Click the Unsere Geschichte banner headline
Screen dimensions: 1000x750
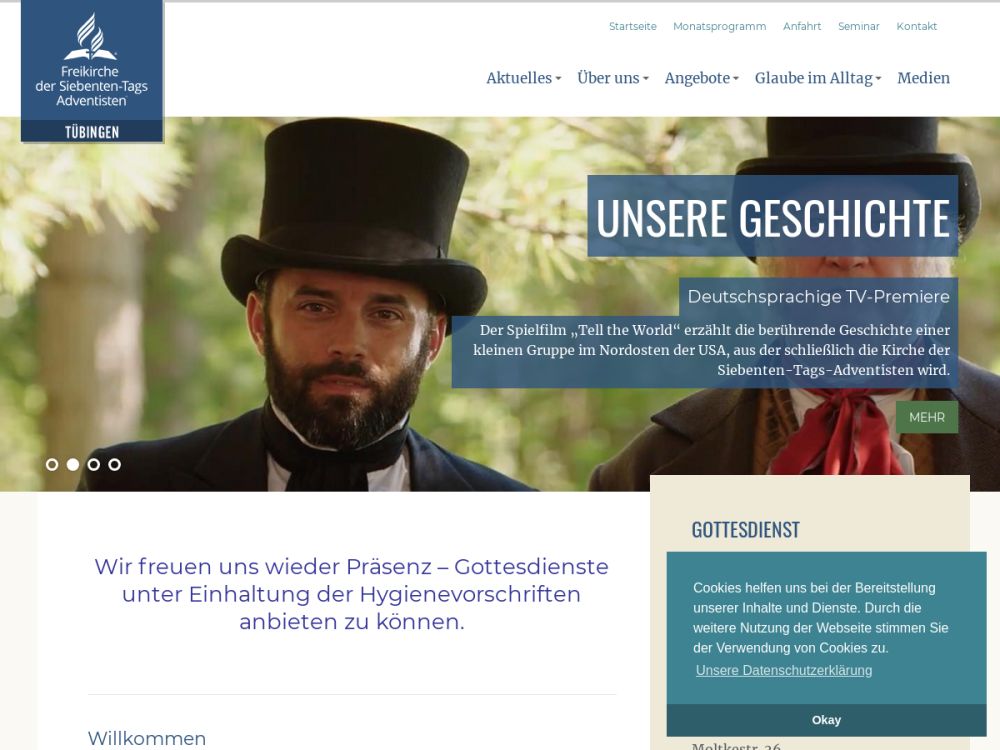pyautogui.click(x=772, y=217)
